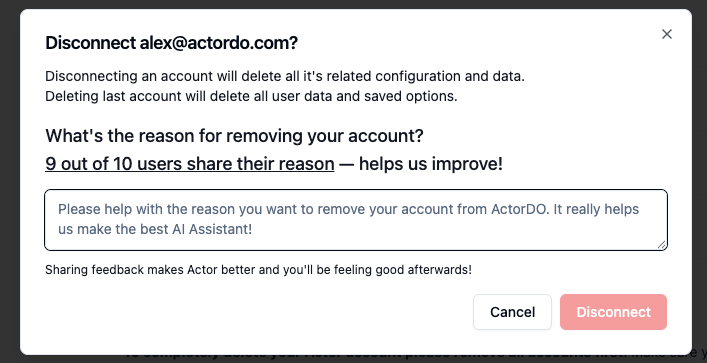Click the "best AI Assistant!" placeholder line
707x363 pixels.
pos(193,229)
